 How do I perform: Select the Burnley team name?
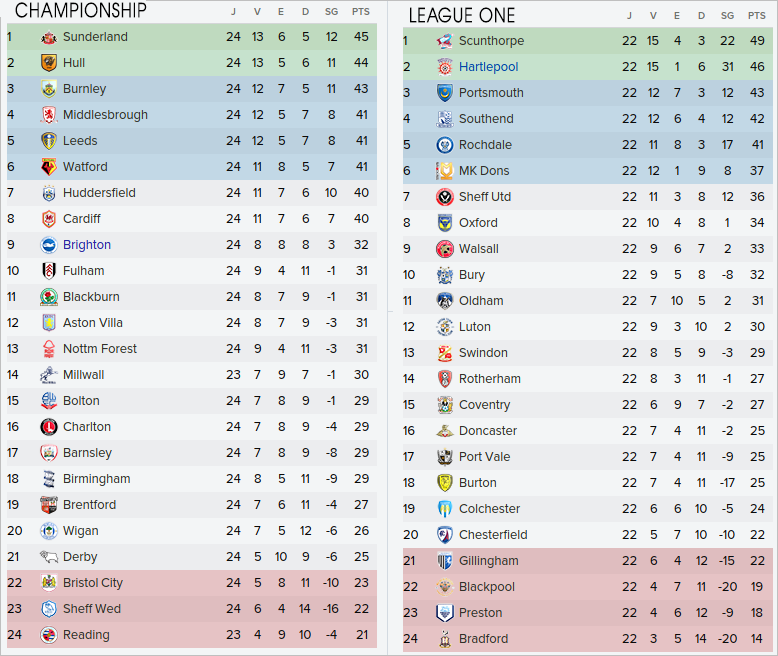(x=84, y=89)
